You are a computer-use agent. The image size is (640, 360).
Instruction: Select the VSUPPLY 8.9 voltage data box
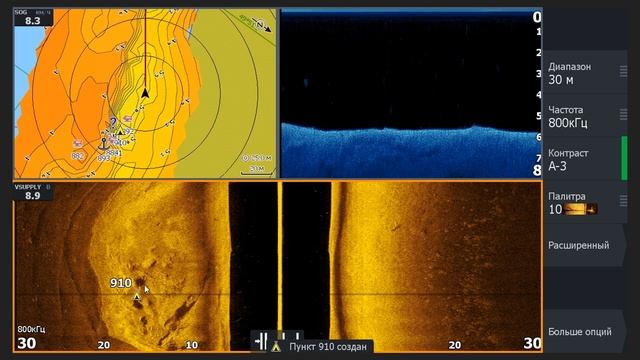click(33, 192)
